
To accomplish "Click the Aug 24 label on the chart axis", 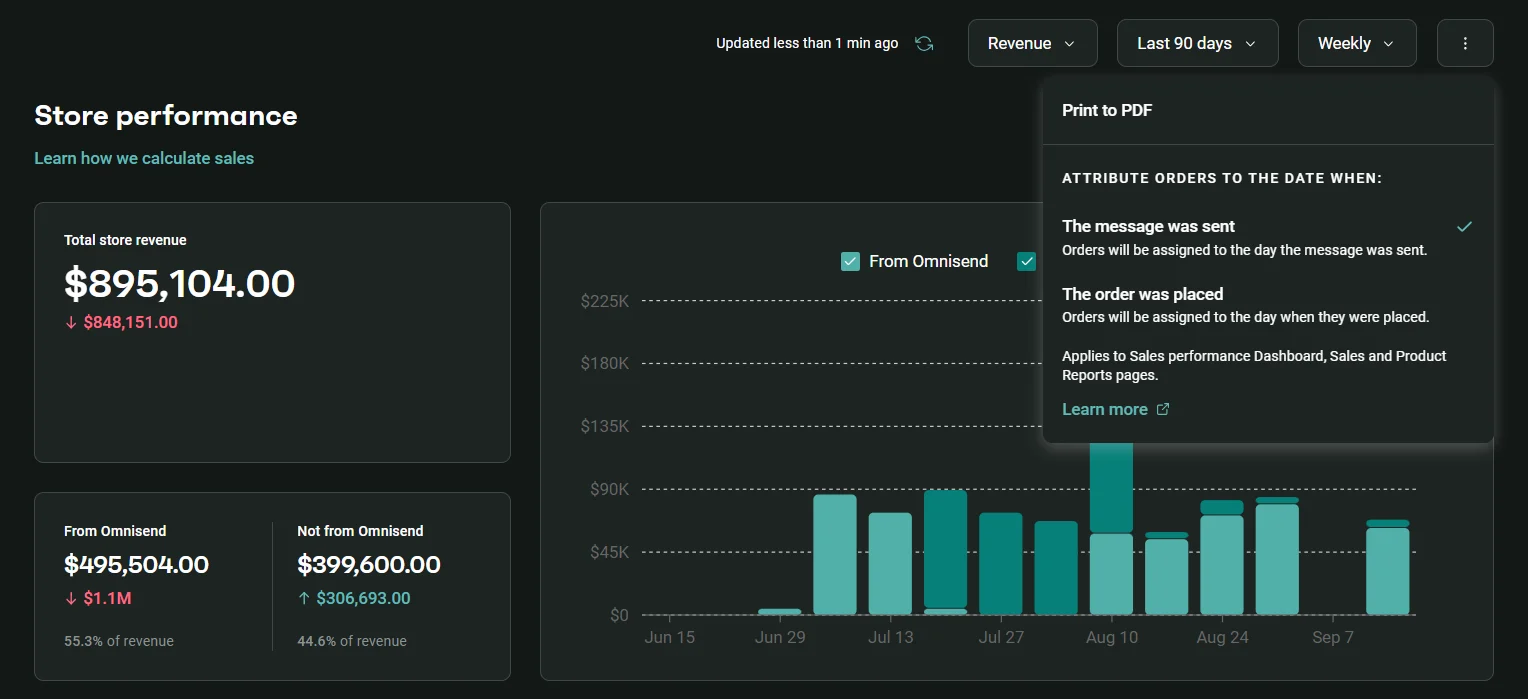I will (1222, 638).
